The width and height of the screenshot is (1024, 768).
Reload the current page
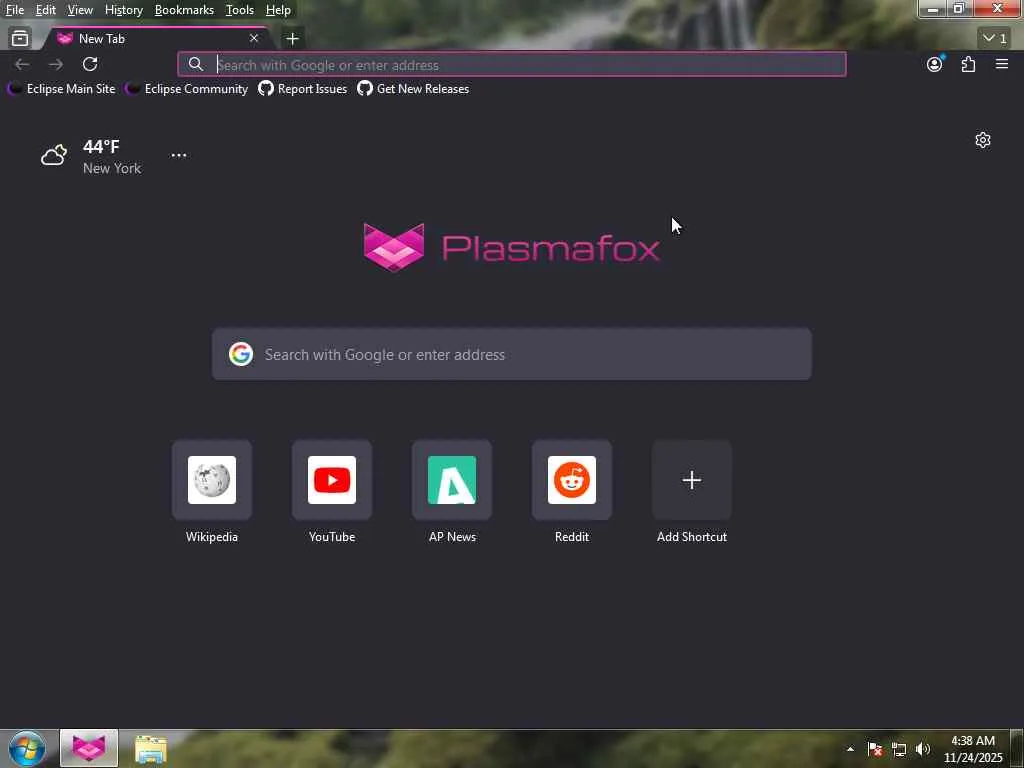click(x=90, y=64)
